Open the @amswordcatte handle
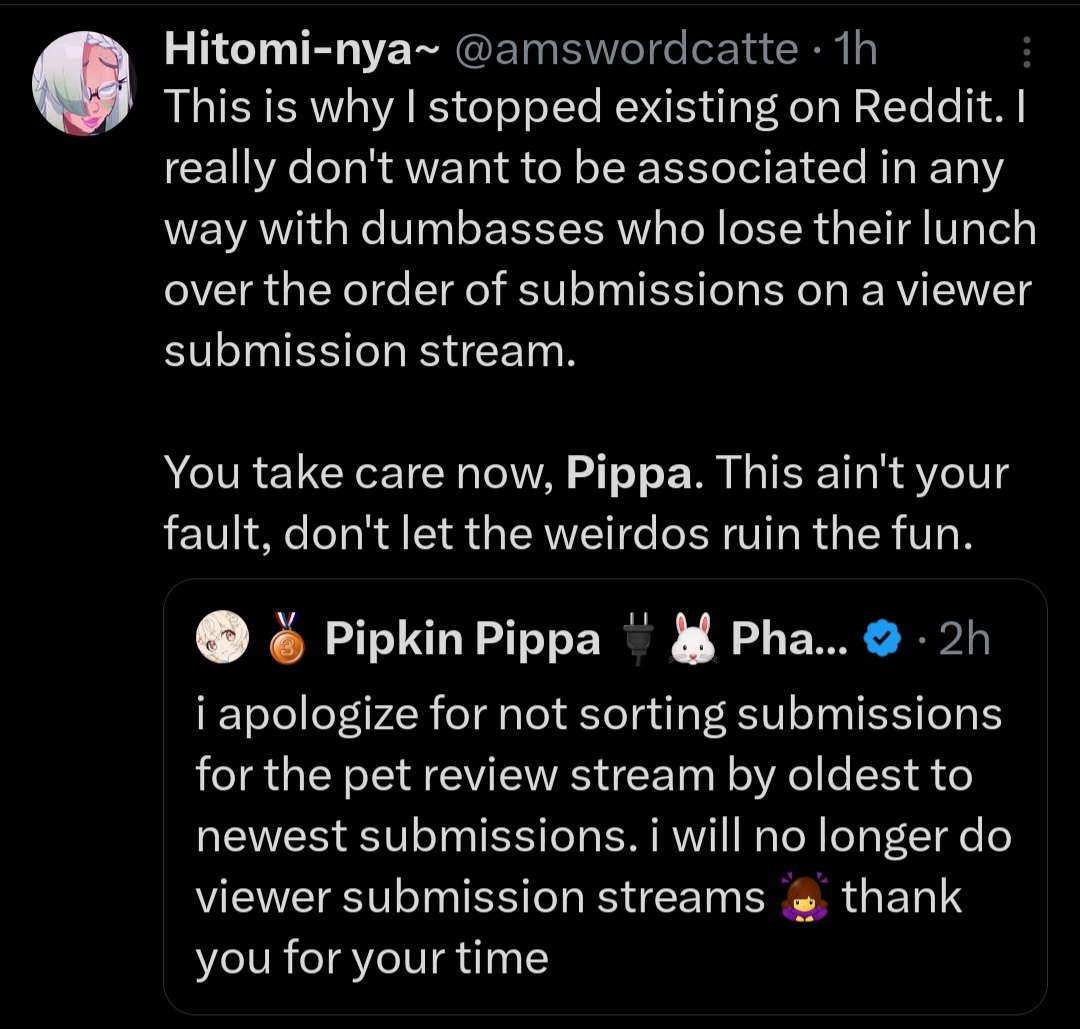Screen dimensions: 1080x1029 (626, 49)
